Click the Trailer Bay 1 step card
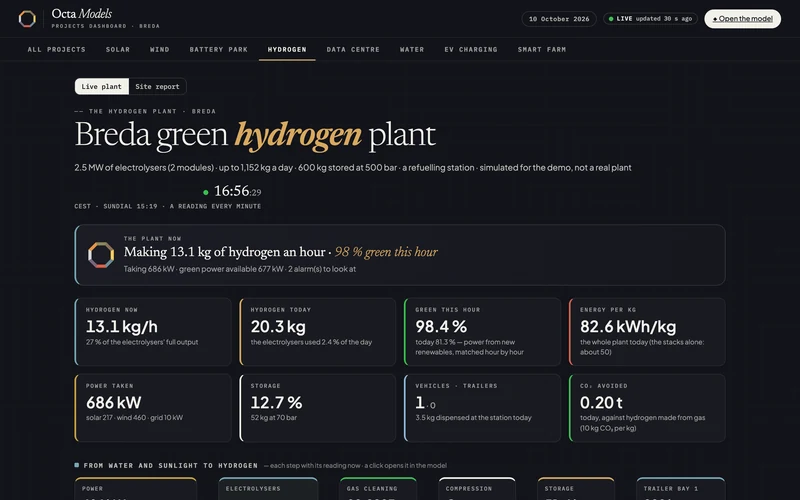The height and width of the screenshot is (500, 800). [x=681, y=489]
